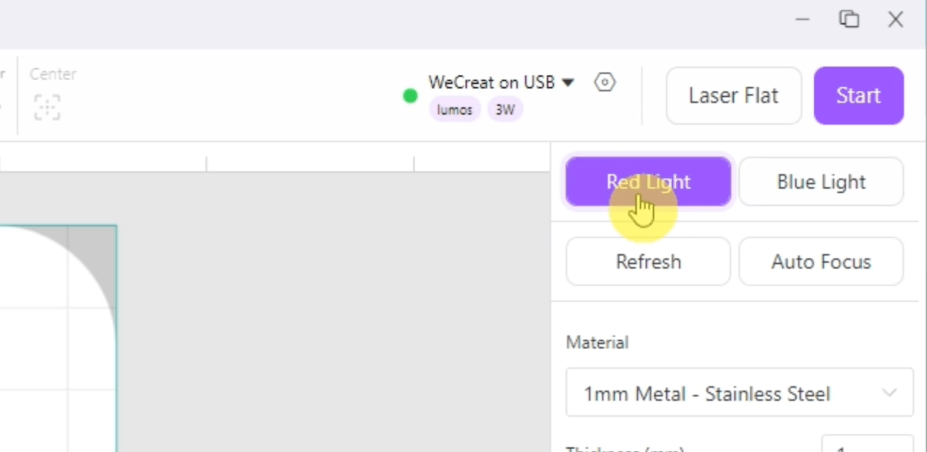Click the green connection status dot

click(x=410, y=96)
